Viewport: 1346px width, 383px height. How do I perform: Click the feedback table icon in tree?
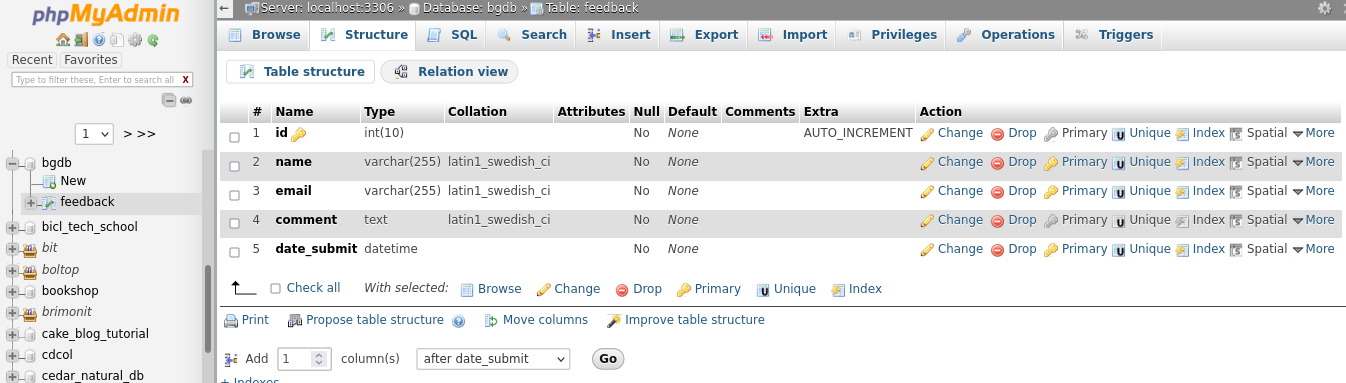[49, 202]
